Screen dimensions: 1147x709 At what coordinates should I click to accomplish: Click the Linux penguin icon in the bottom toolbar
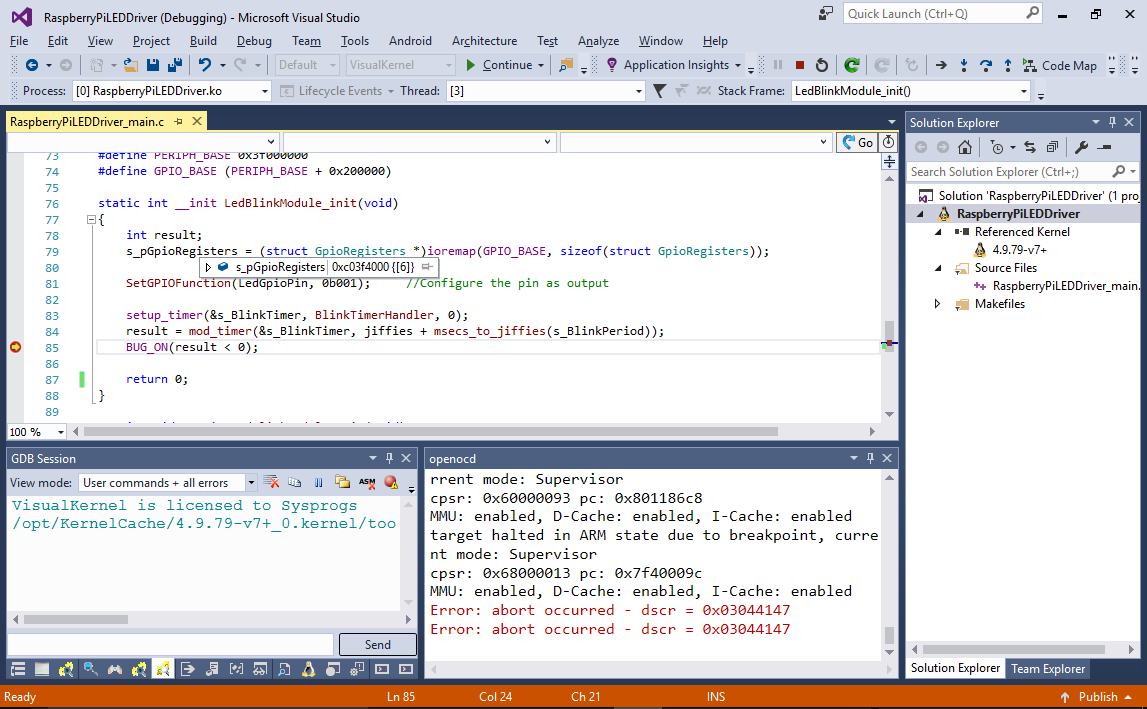309,669
